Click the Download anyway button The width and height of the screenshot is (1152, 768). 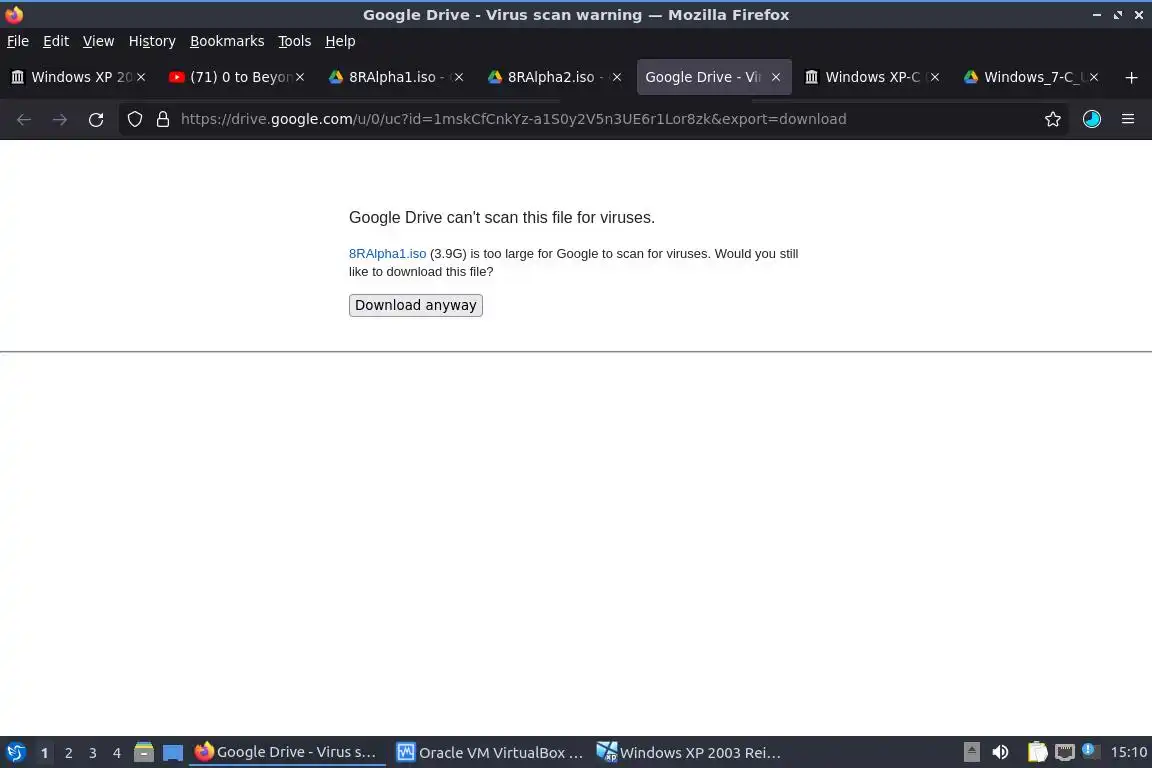[415, 305]
